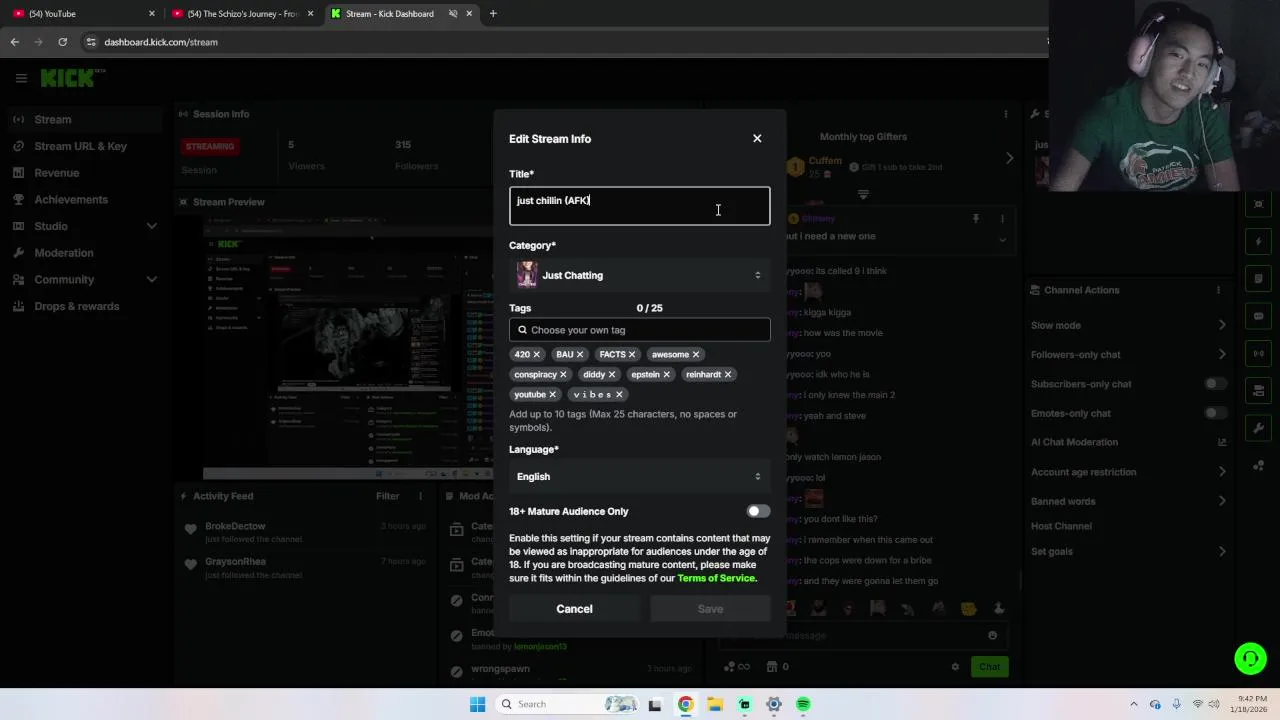The image size is (1280, 720).
Task: Remove the conspiracy tag
Action: tap(563, 374)
